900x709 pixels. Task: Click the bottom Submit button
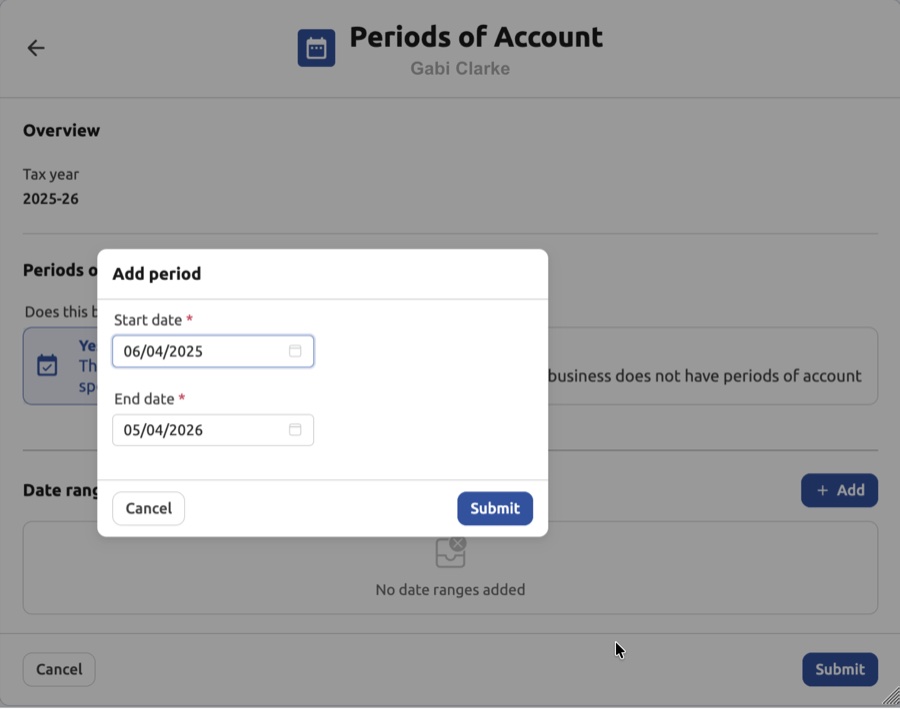(x=839, y=669)
